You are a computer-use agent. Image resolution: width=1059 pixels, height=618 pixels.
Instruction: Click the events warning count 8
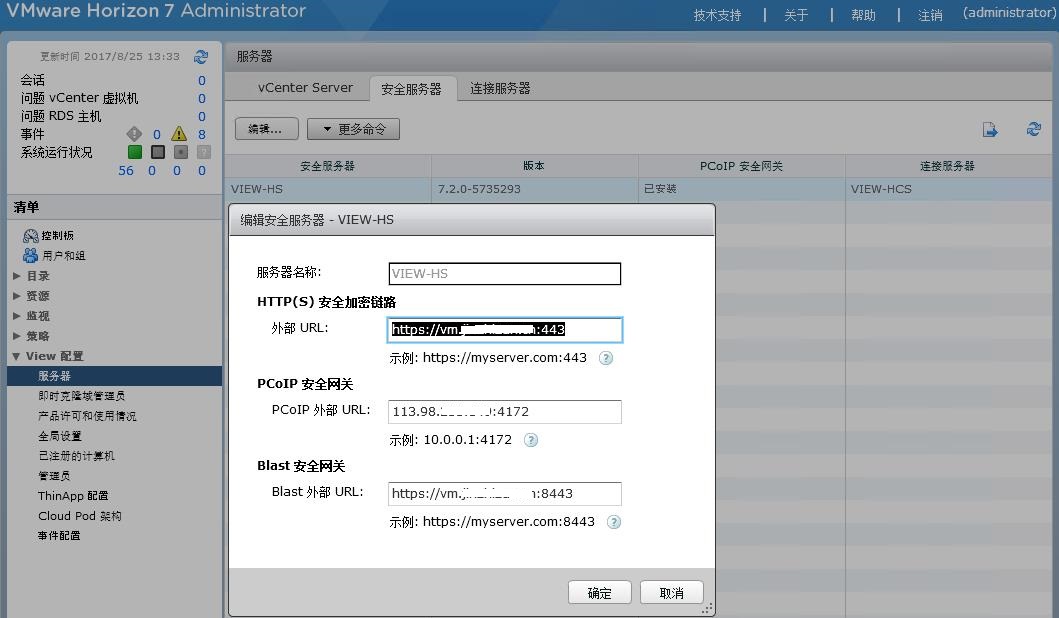coord(201,134)
